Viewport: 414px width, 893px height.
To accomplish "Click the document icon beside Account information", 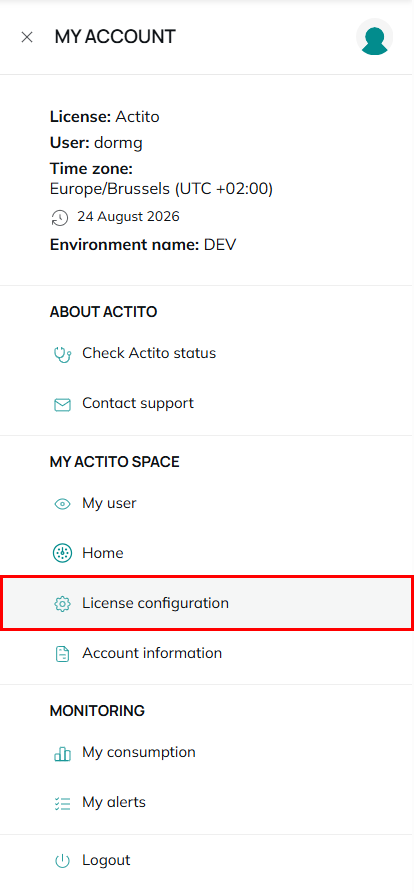I will tap(62, 654).
